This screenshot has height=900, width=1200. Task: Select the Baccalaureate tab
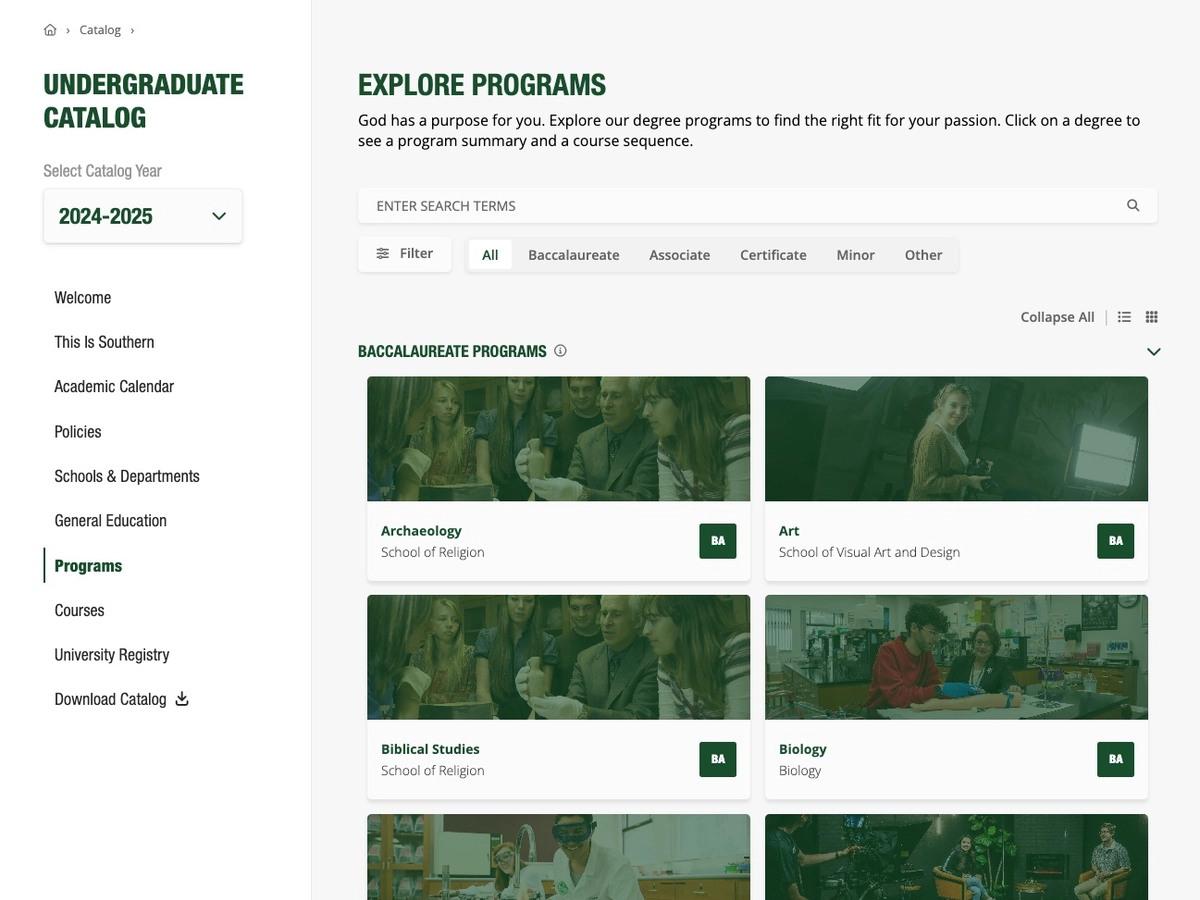(x=574, y=255)
